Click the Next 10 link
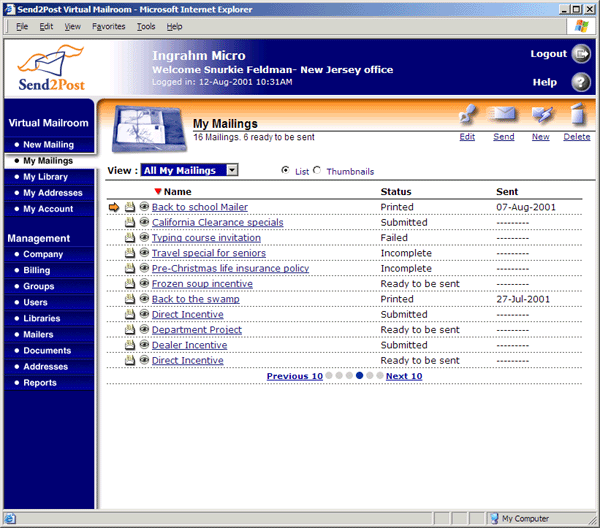The width and height of the screenshot is (600, 528). [x=404, y=376]
